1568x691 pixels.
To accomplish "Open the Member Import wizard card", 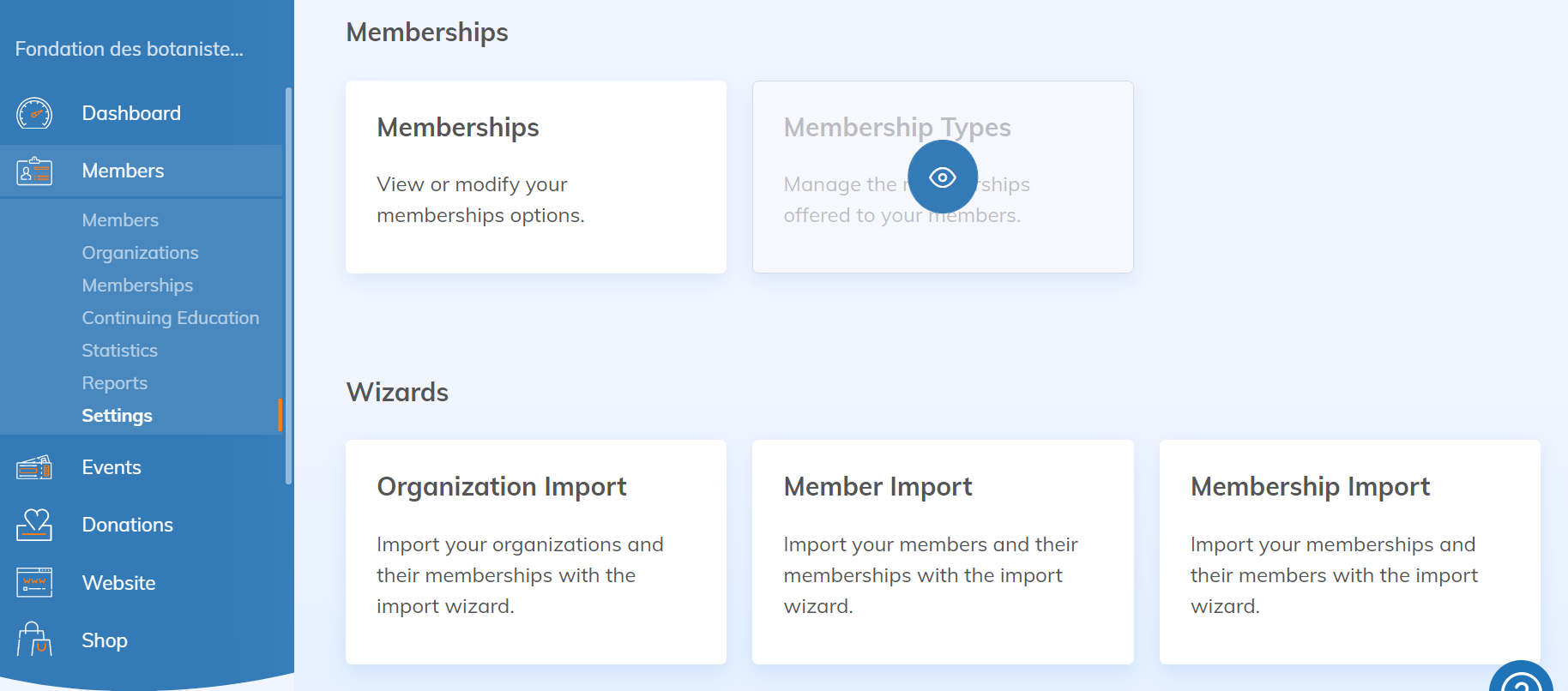I will tap(942, 551).
